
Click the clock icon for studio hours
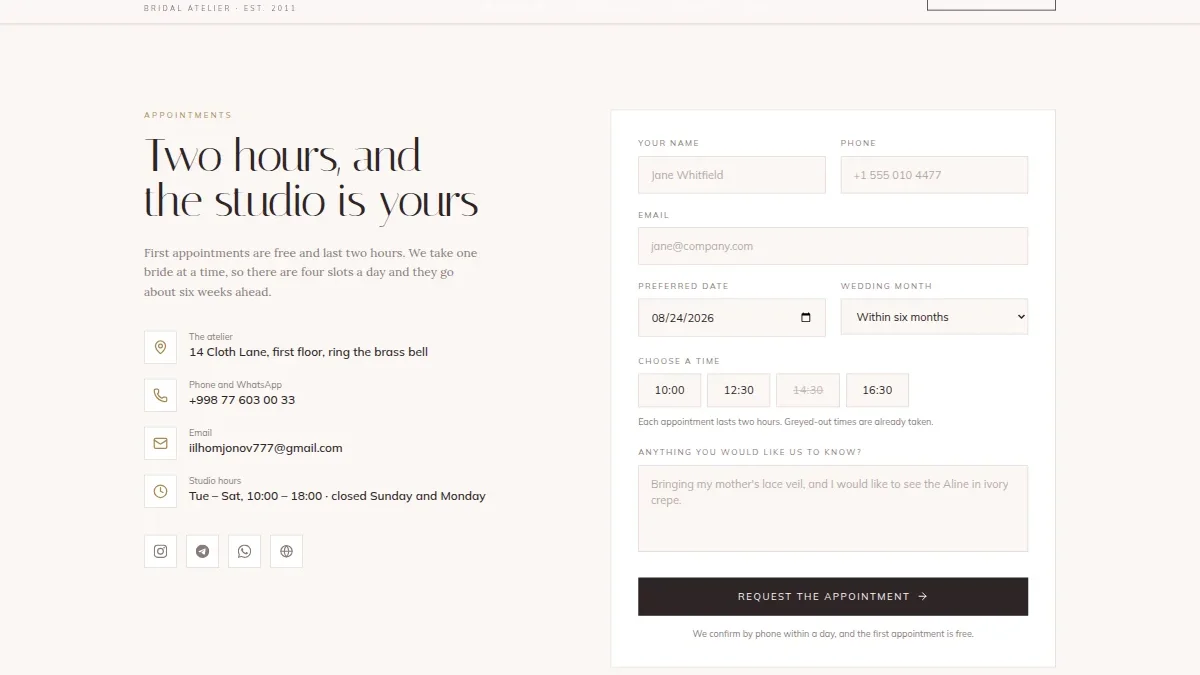(x=160, y=491)
